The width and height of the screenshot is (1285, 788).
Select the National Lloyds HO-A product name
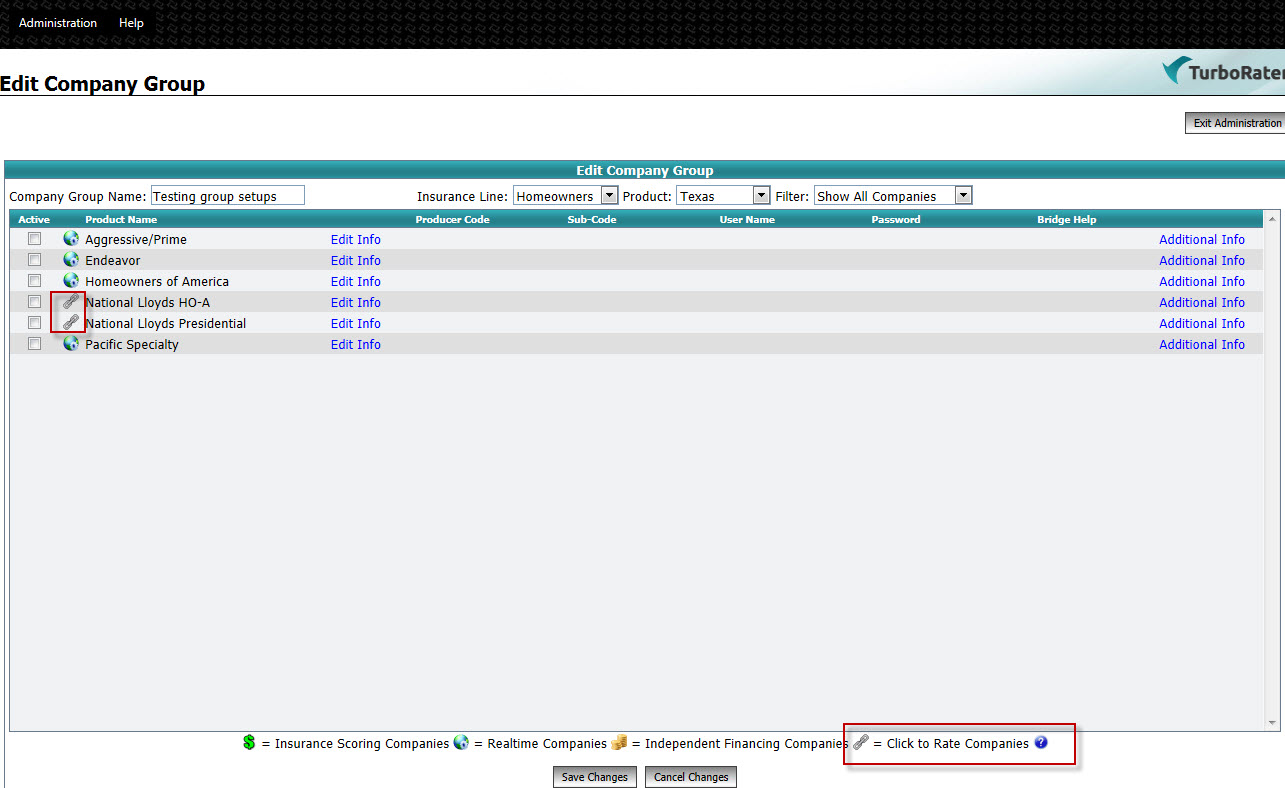coord(148,303)
